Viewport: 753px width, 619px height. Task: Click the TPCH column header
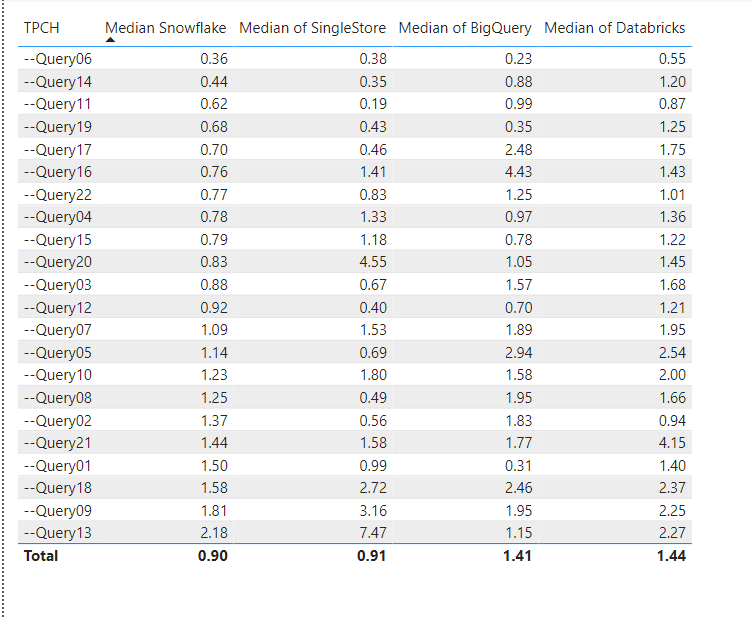click(41, 27)
